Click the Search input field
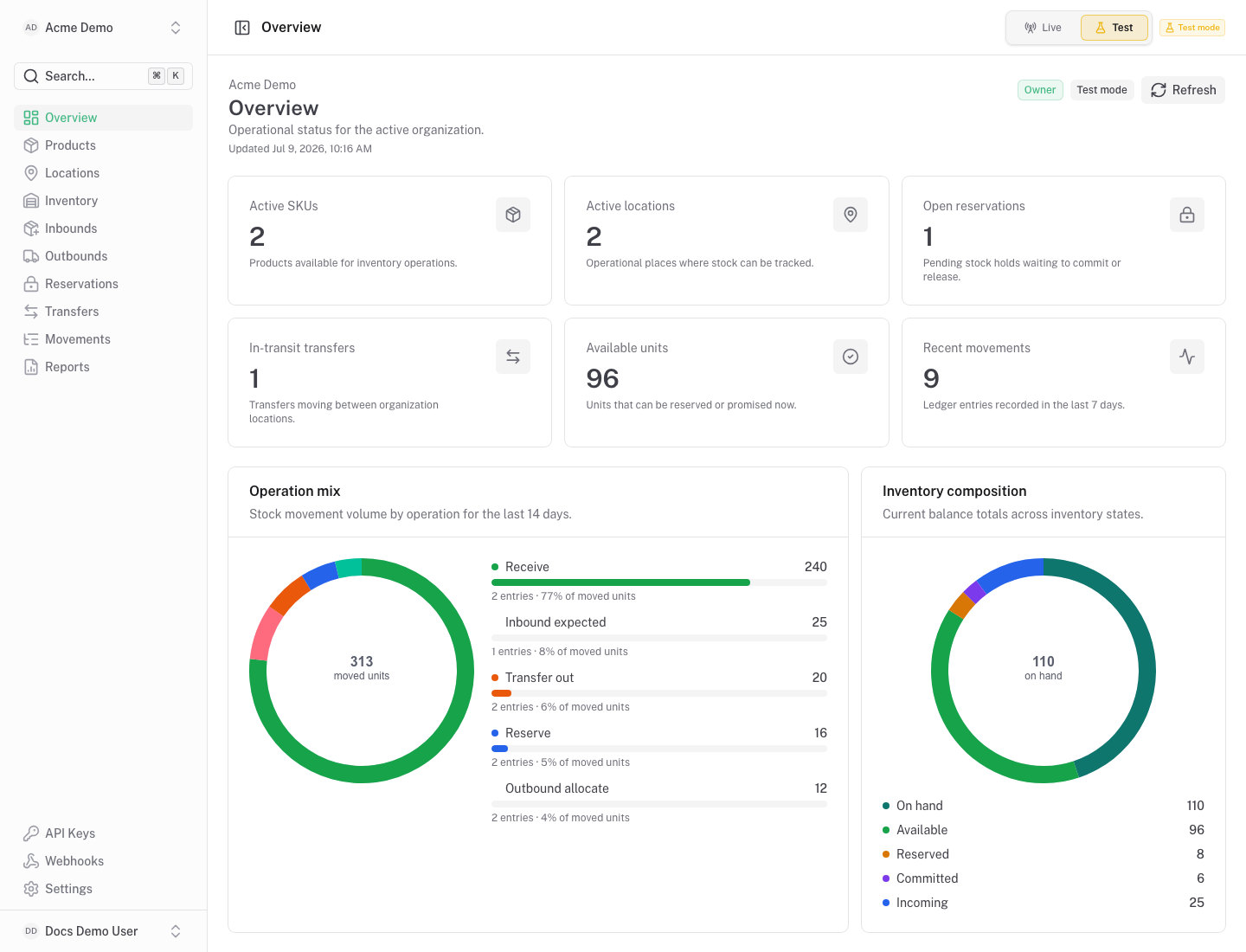The image size is (1246, 952). coord(103,76)
